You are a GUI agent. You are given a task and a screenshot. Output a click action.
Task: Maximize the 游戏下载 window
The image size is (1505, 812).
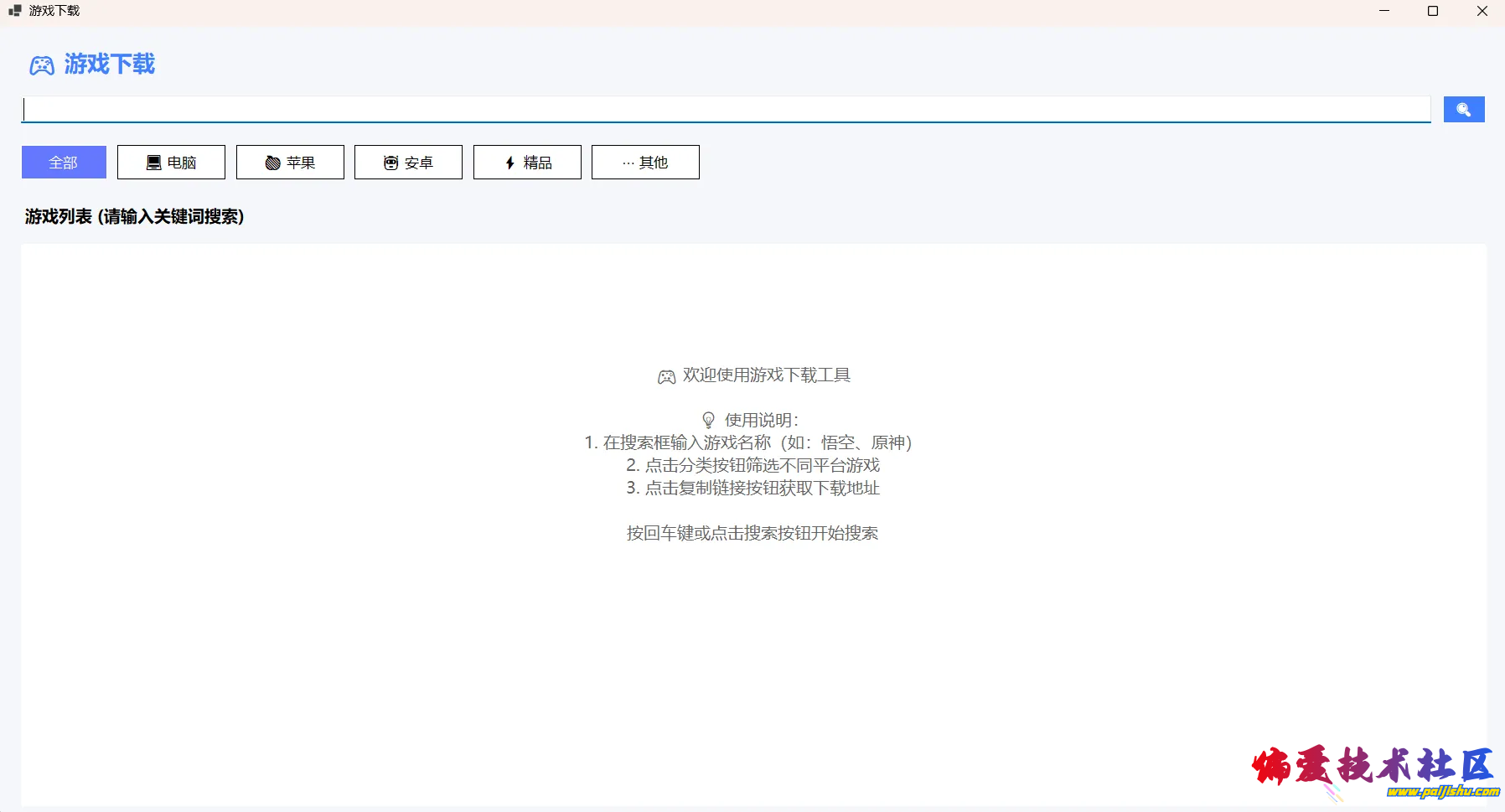click(1433, 11)
